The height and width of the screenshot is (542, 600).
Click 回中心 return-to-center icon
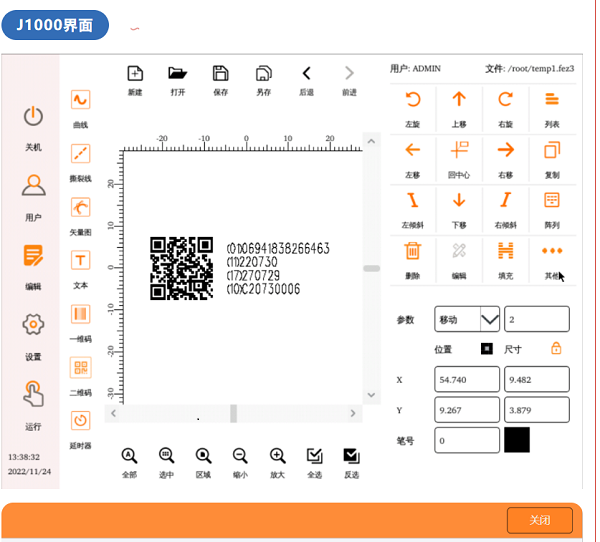459,150
